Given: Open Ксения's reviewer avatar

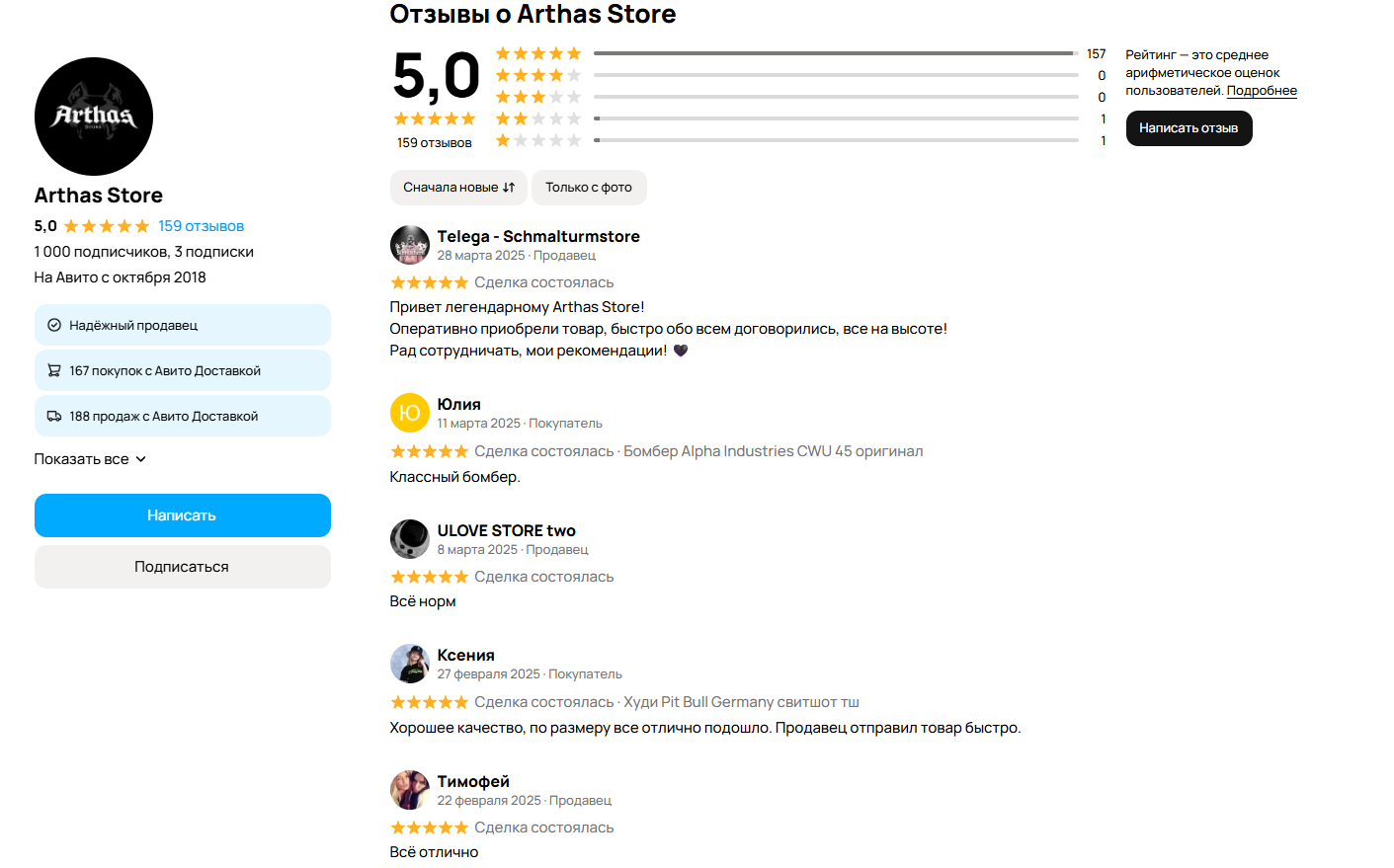Looking at the screenshot, I should coord(409,664).
